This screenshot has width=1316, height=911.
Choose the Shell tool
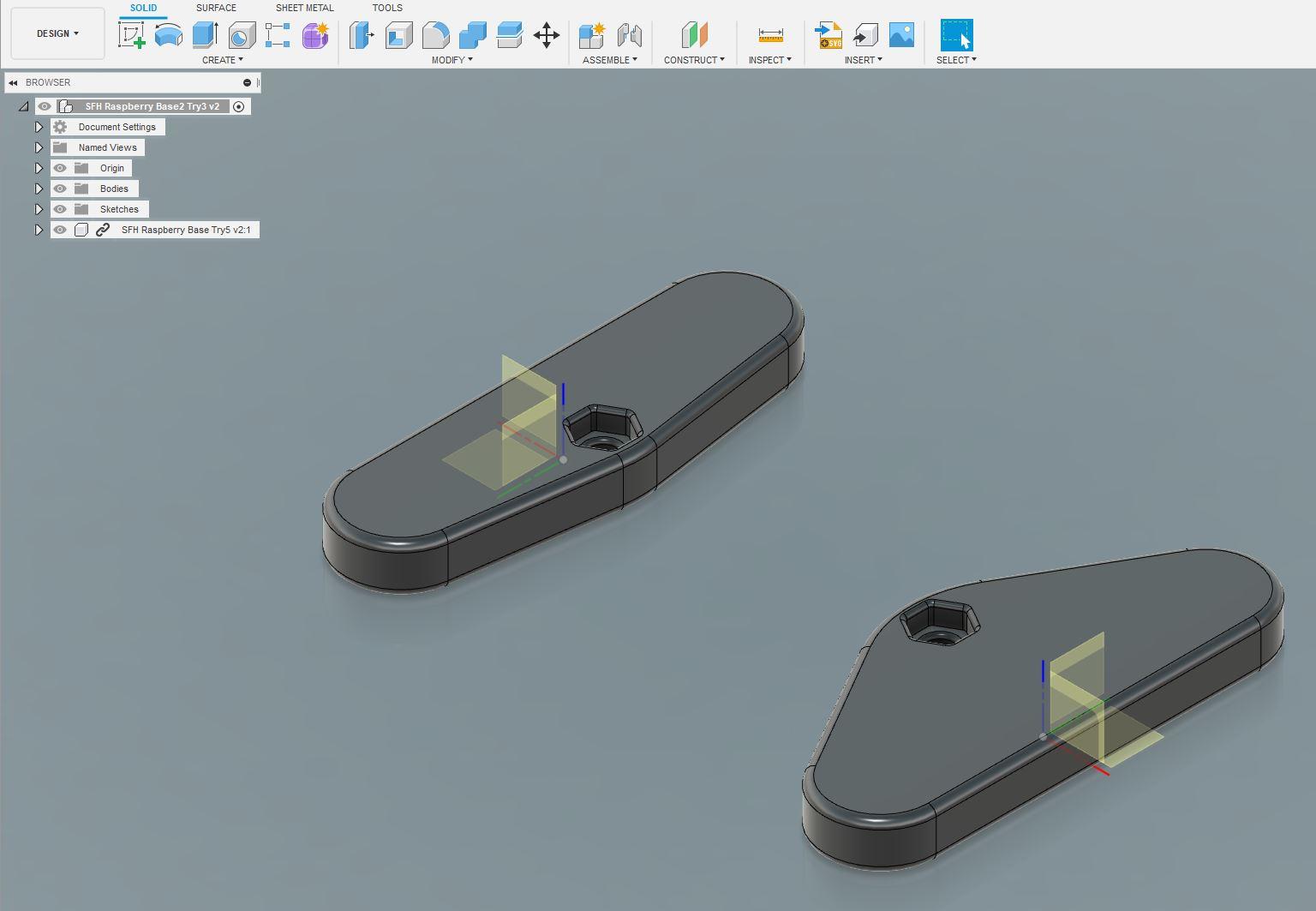(x=398, y=35)
